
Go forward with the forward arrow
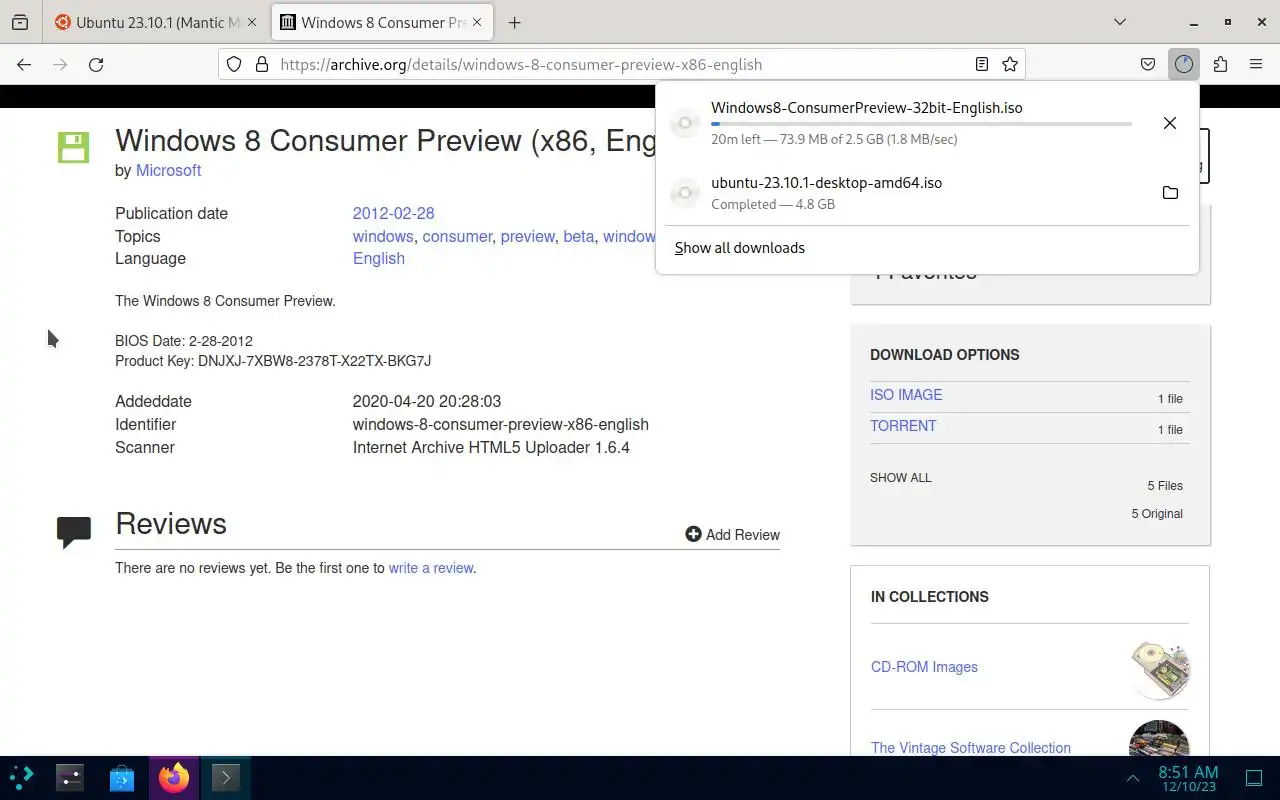pos(60,64)
